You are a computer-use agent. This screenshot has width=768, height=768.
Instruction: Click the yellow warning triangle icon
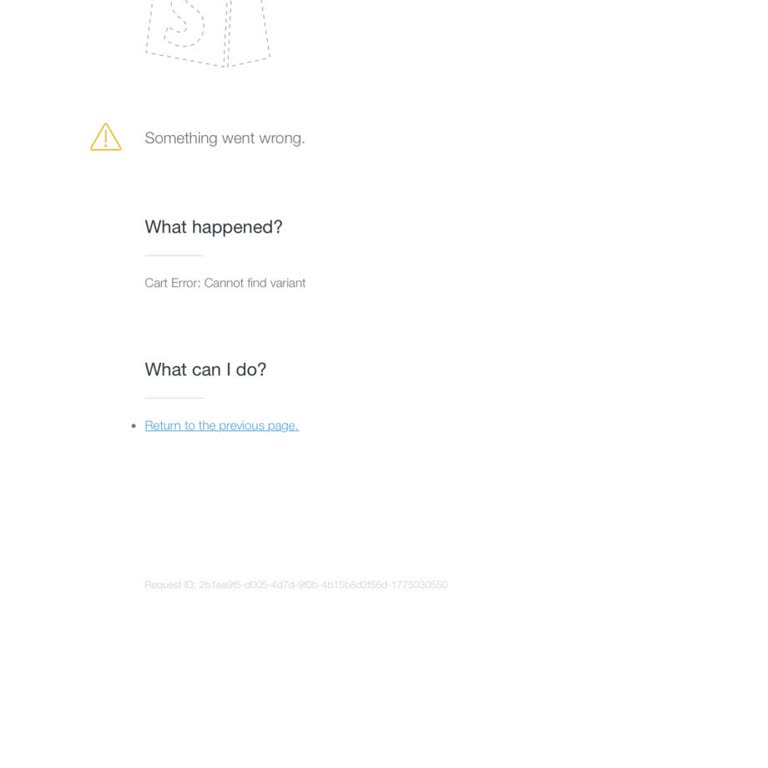pyautogui.click(x=106, y=137)
